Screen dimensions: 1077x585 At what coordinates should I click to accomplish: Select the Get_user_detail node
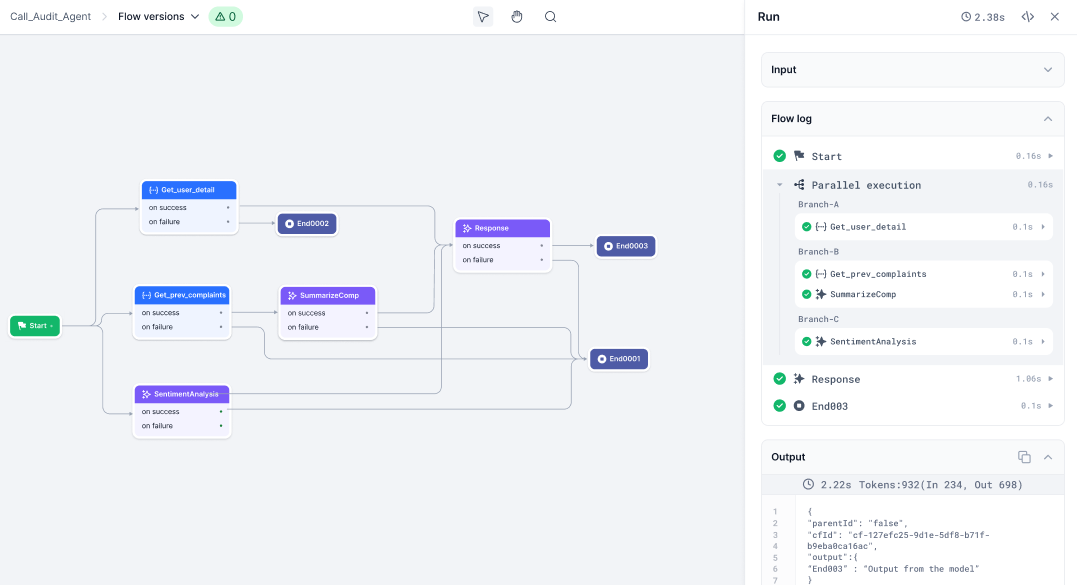point(188,190)
